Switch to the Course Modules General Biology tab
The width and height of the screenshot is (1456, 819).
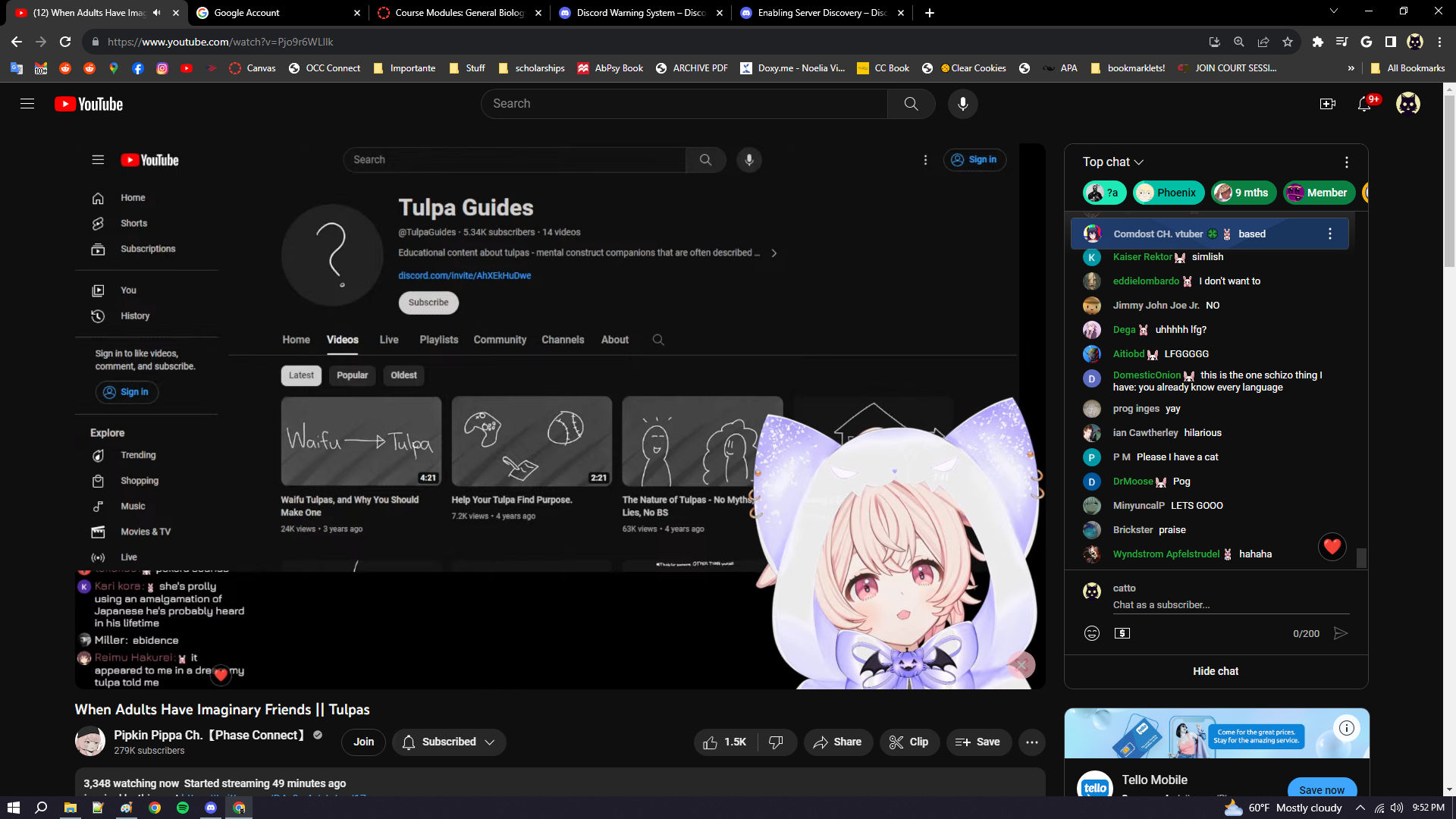coord(460,13)
